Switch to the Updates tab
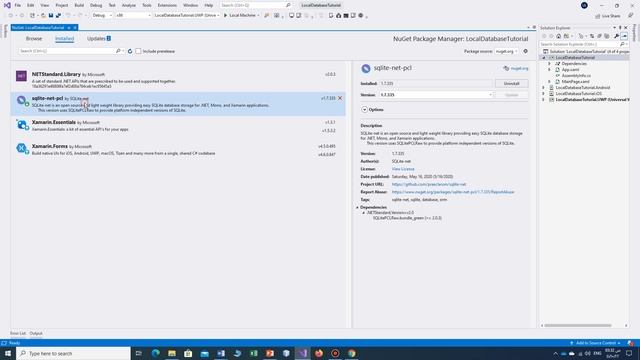The height and width of the screenshot is (360, 640). (99, 38)
